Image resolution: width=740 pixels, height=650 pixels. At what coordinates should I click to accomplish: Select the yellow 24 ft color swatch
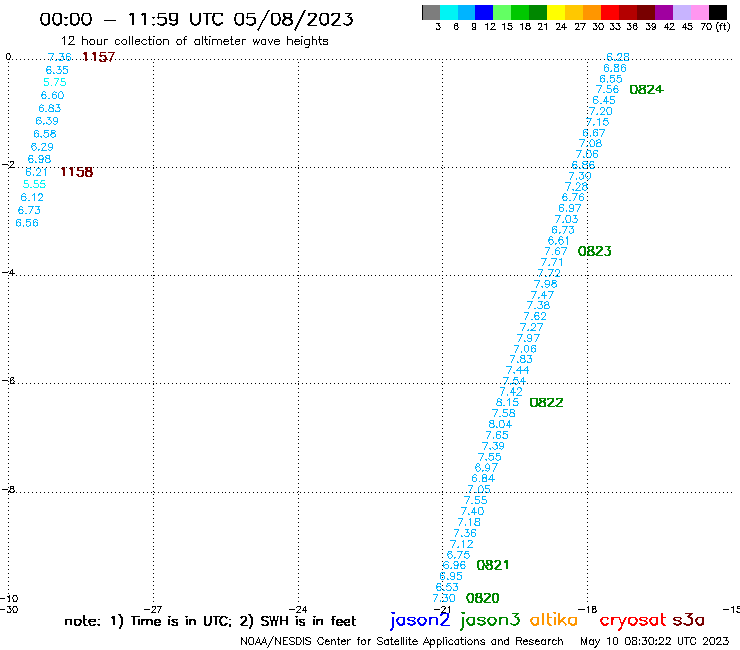556,12
